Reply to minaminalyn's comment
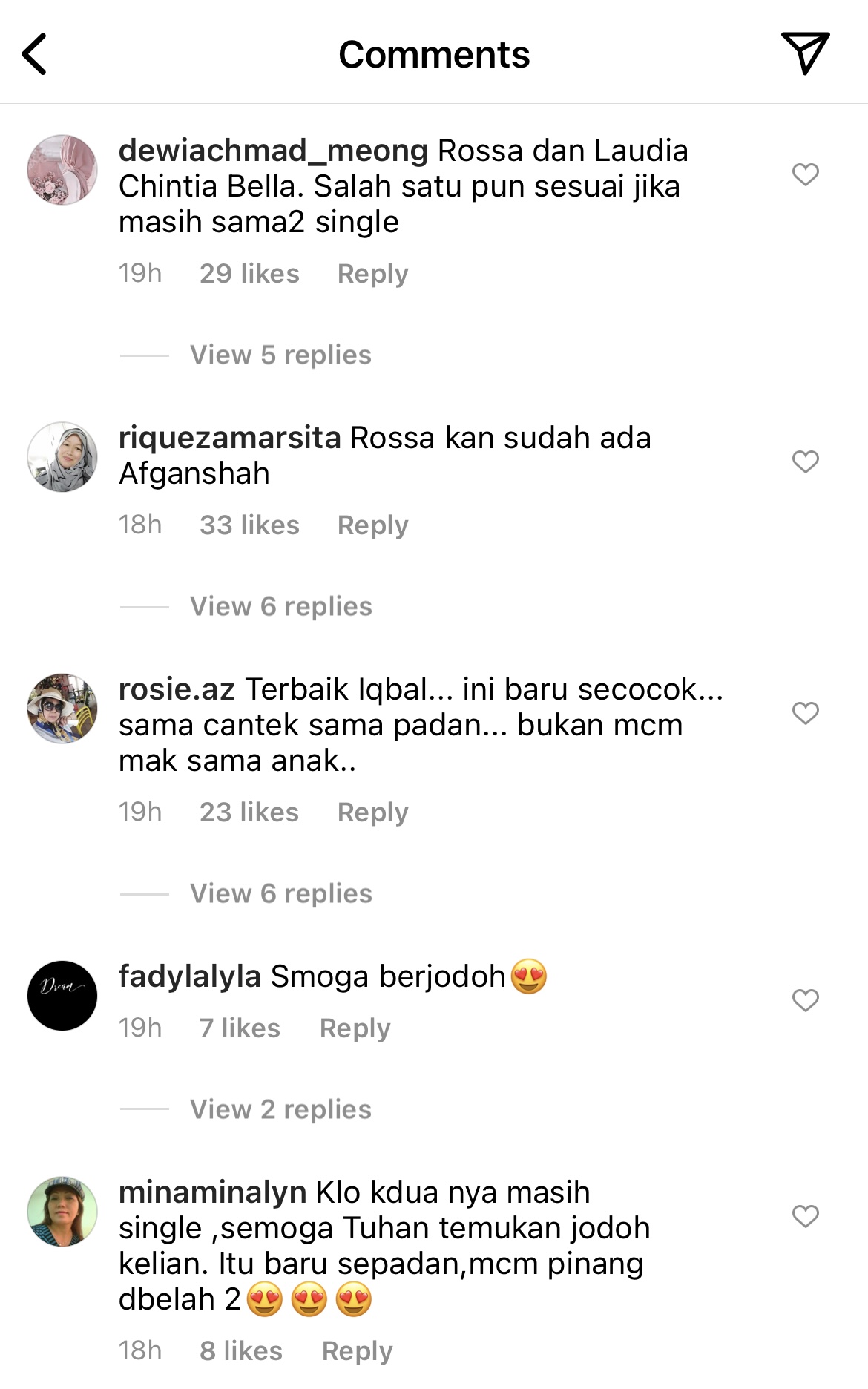The height and width of the screenshot is (1389, 868). (x=357, y=1351)
